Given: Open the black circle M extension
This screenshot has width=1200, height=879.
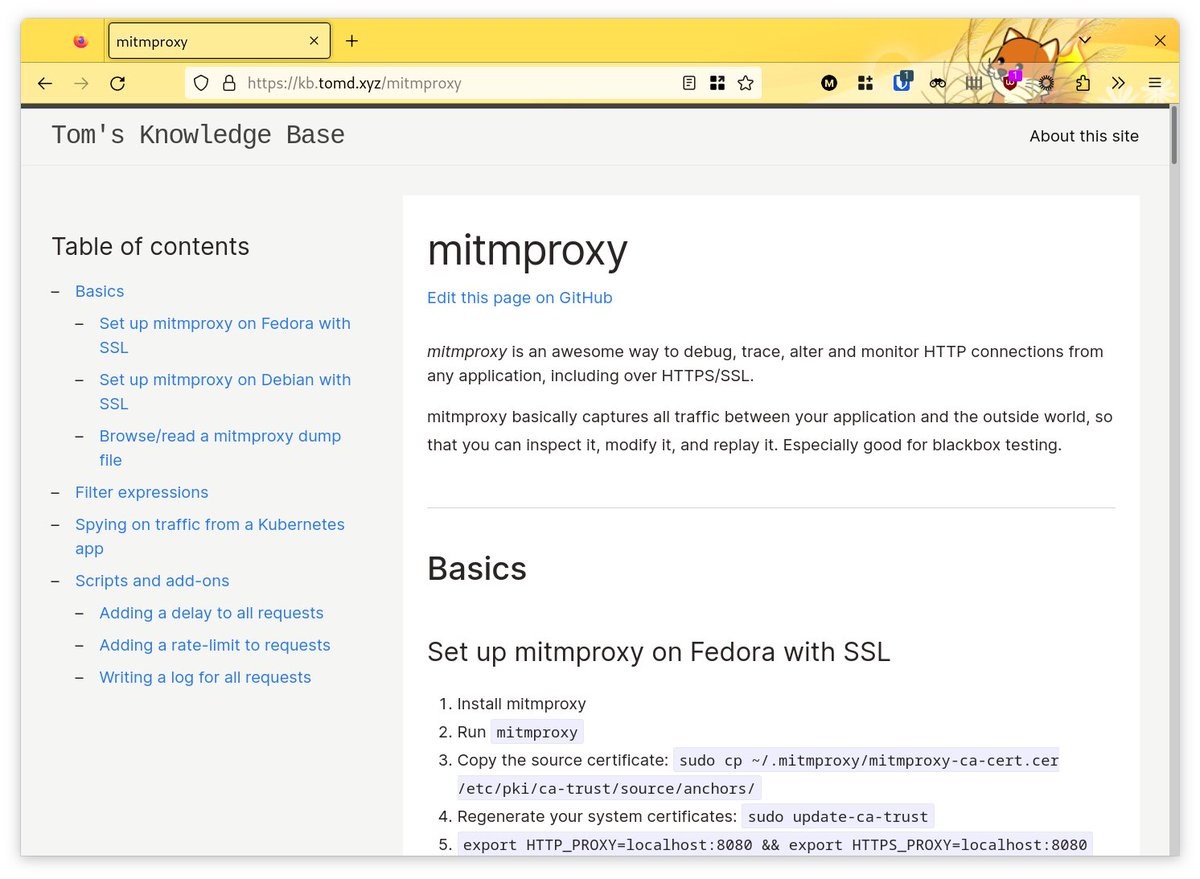Looking at the screenshot, I should click(829, 83).
